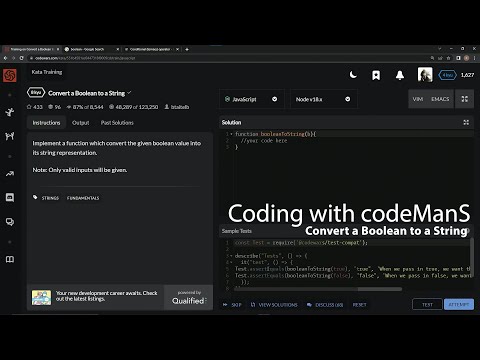Image resolution: width=480 pixels, height=360 pixels.
Task: Enable VIM editor mode
Action: pos(418,99)
